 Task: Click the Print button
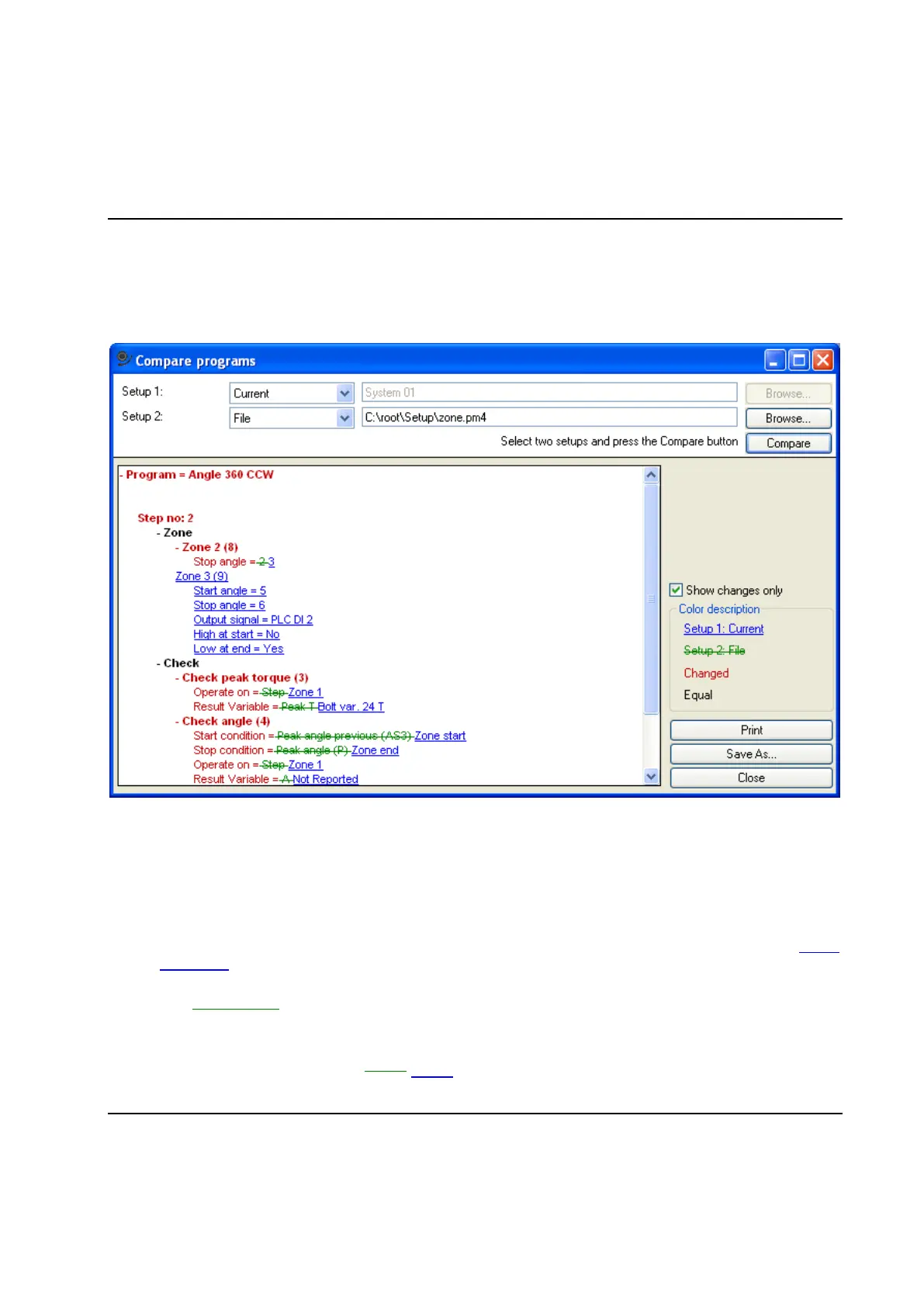[x=751, y=730]
